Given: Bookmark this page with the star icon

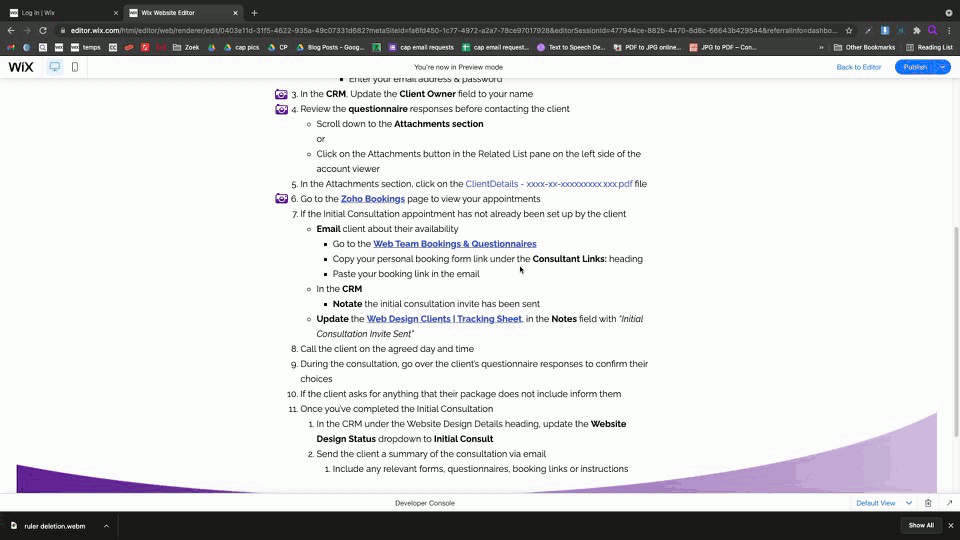Looking at the screenshot, I should [849, 30].
